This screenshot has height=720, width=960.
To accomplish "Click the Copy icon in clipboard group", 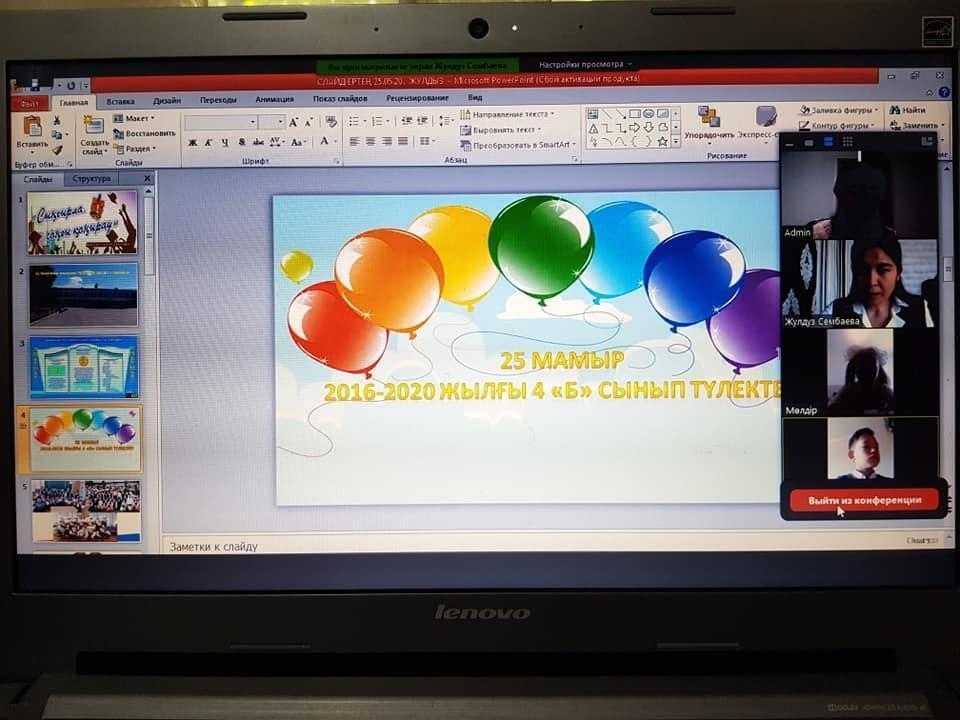I will tap(57, 135).
